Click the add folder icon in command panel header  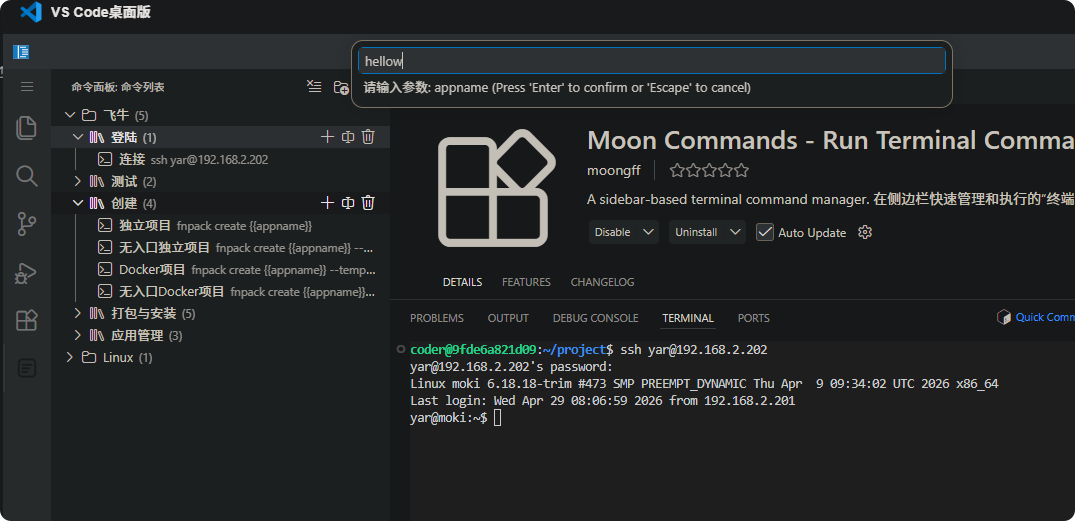341,87
